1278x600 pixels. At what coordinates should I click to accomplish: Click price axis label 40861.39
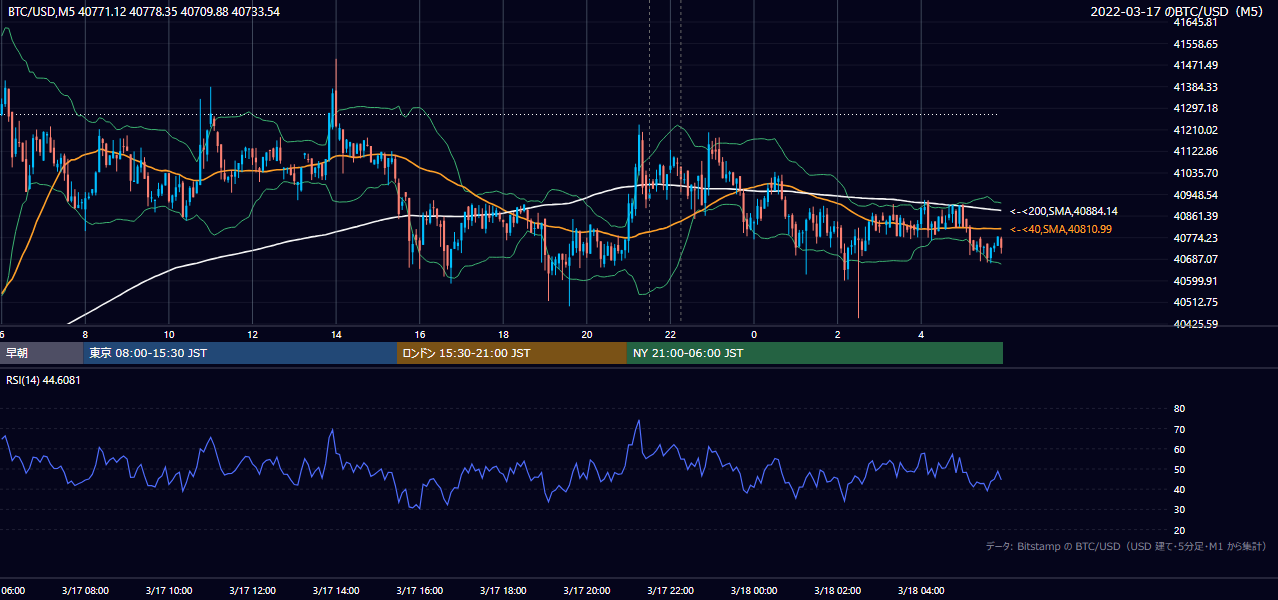tap(1195, 216)
